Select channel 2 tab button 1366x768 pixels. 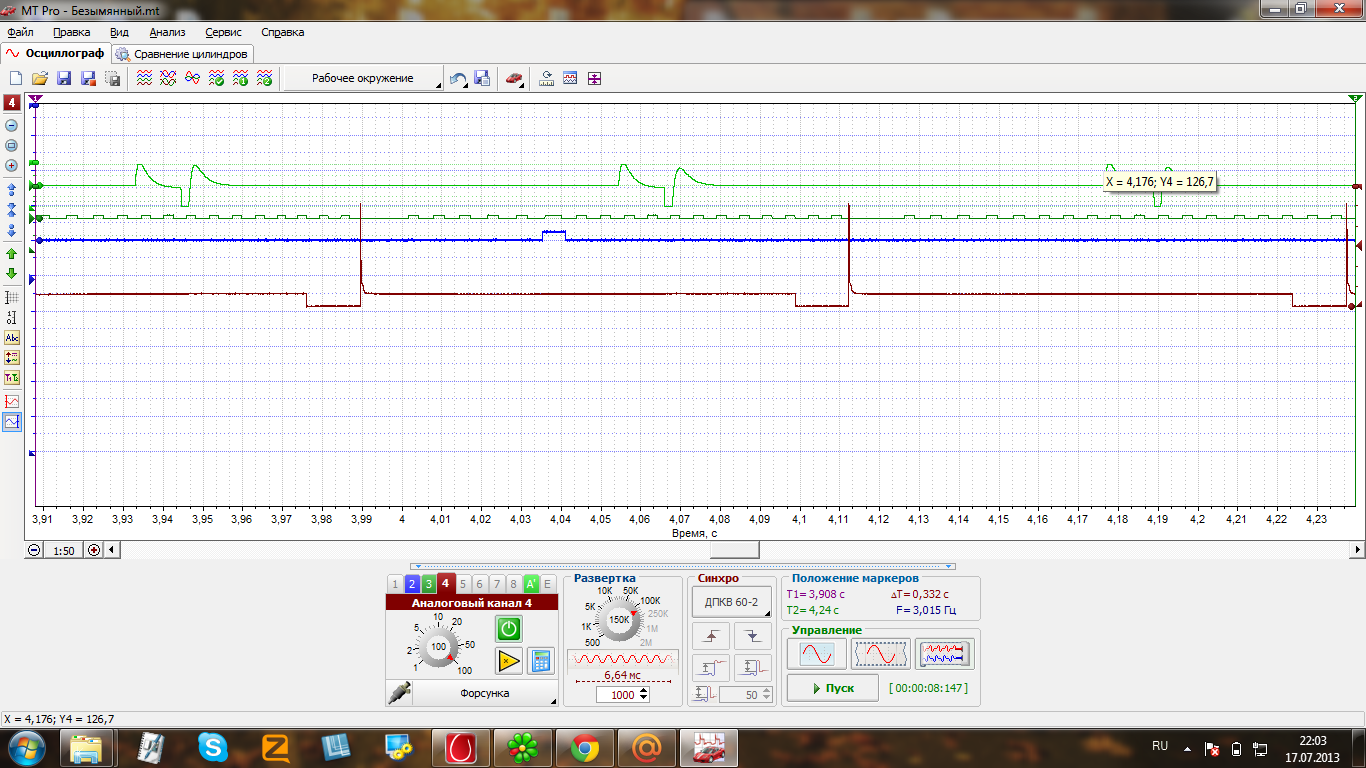[x=411, y=584]
